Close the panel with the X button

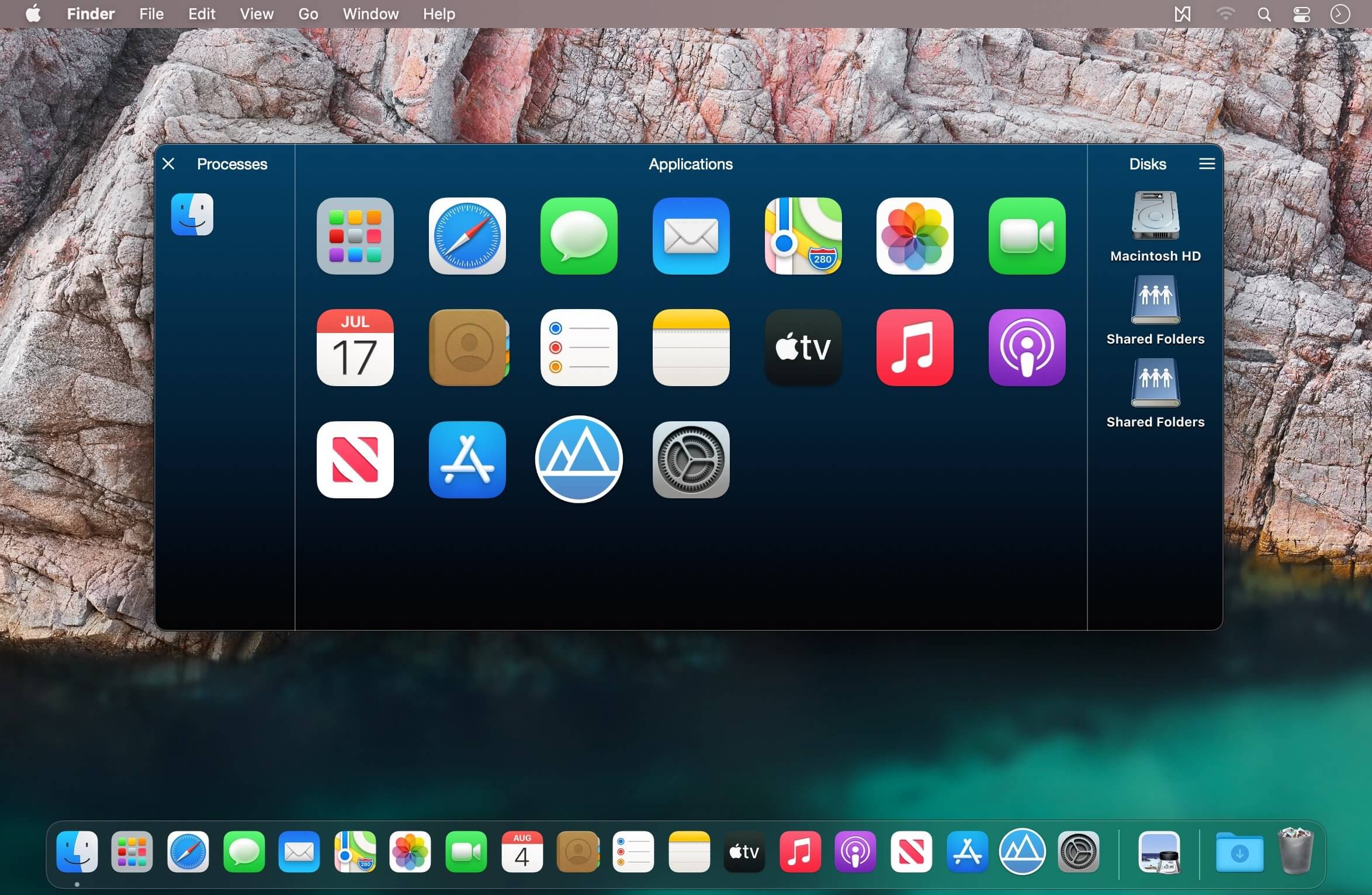[168, 164]
